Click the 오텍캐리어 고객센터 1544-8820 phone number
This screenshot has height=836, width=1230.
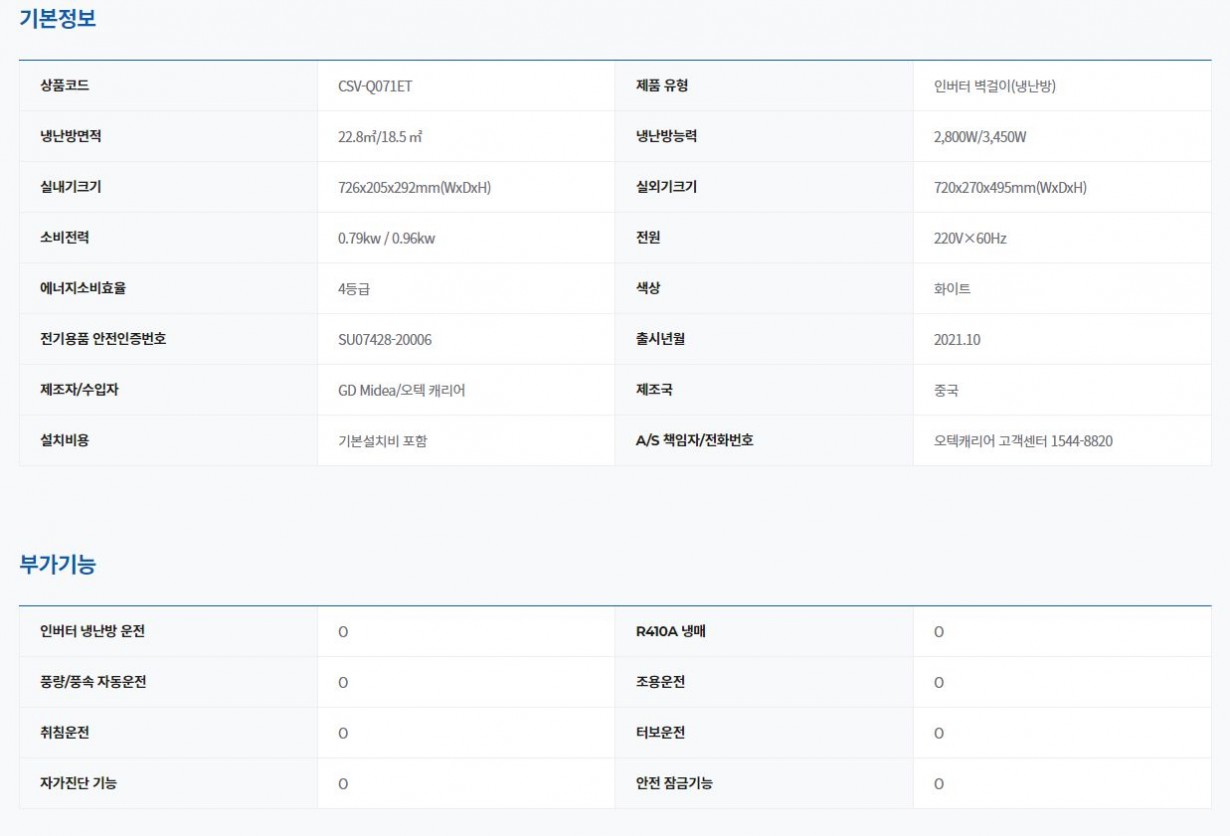pos(1022,441)
